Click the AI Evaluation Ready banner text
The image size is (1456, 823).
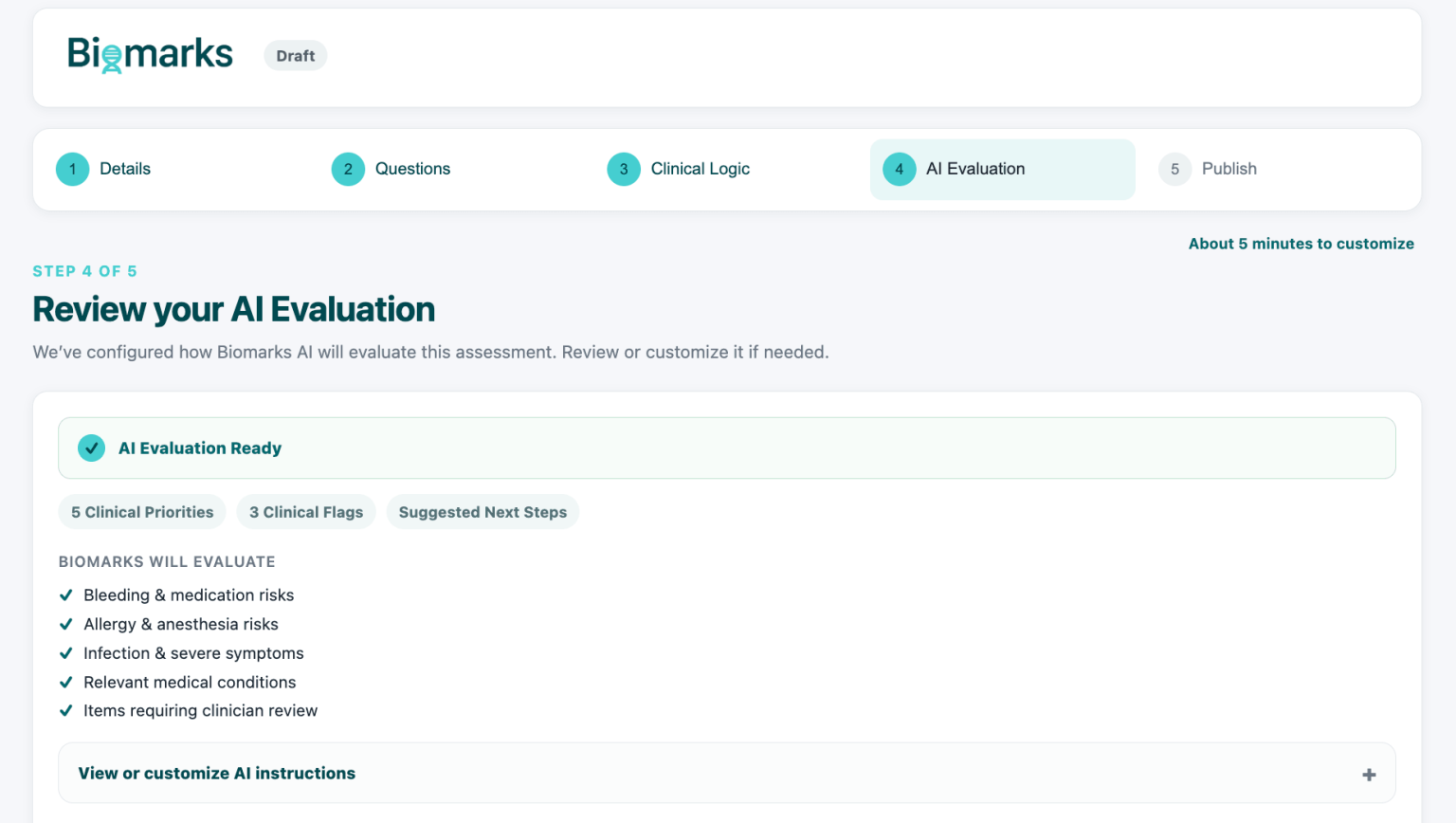click(x=200, y=448)
